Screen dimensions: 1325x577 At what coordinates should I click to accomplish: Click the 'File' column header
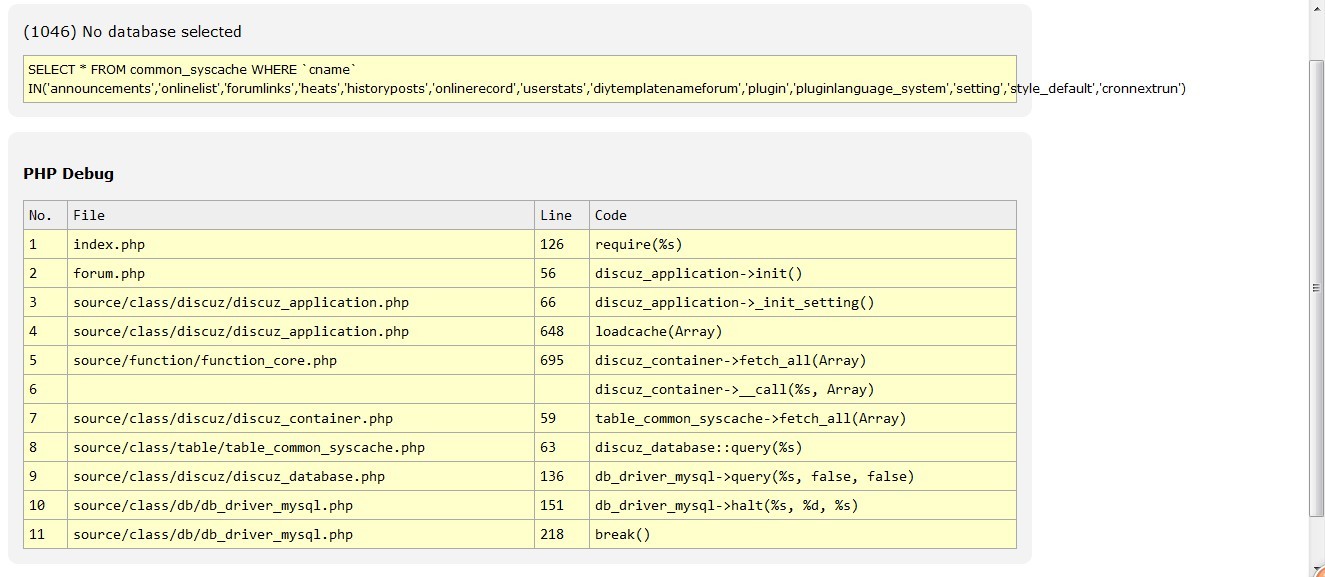tap(301, 215)
